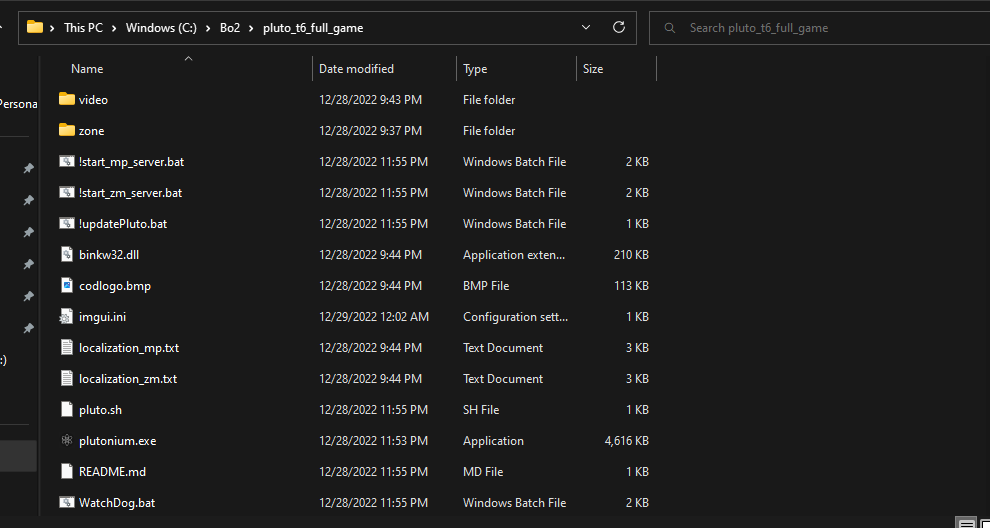Click the BMP File type cell
The width and height of the screenshot is (990, 528).
pos(486,285)
